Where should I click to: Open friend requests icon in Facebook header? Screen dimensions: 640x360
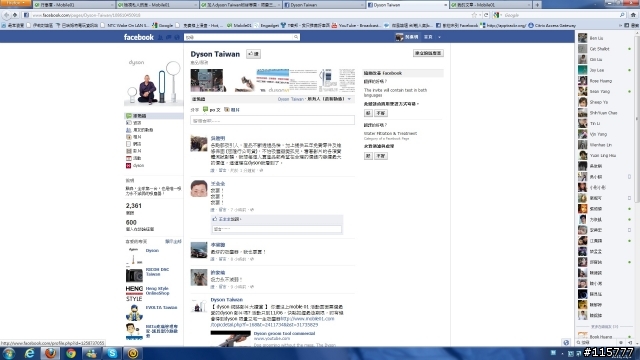point(160,37)
